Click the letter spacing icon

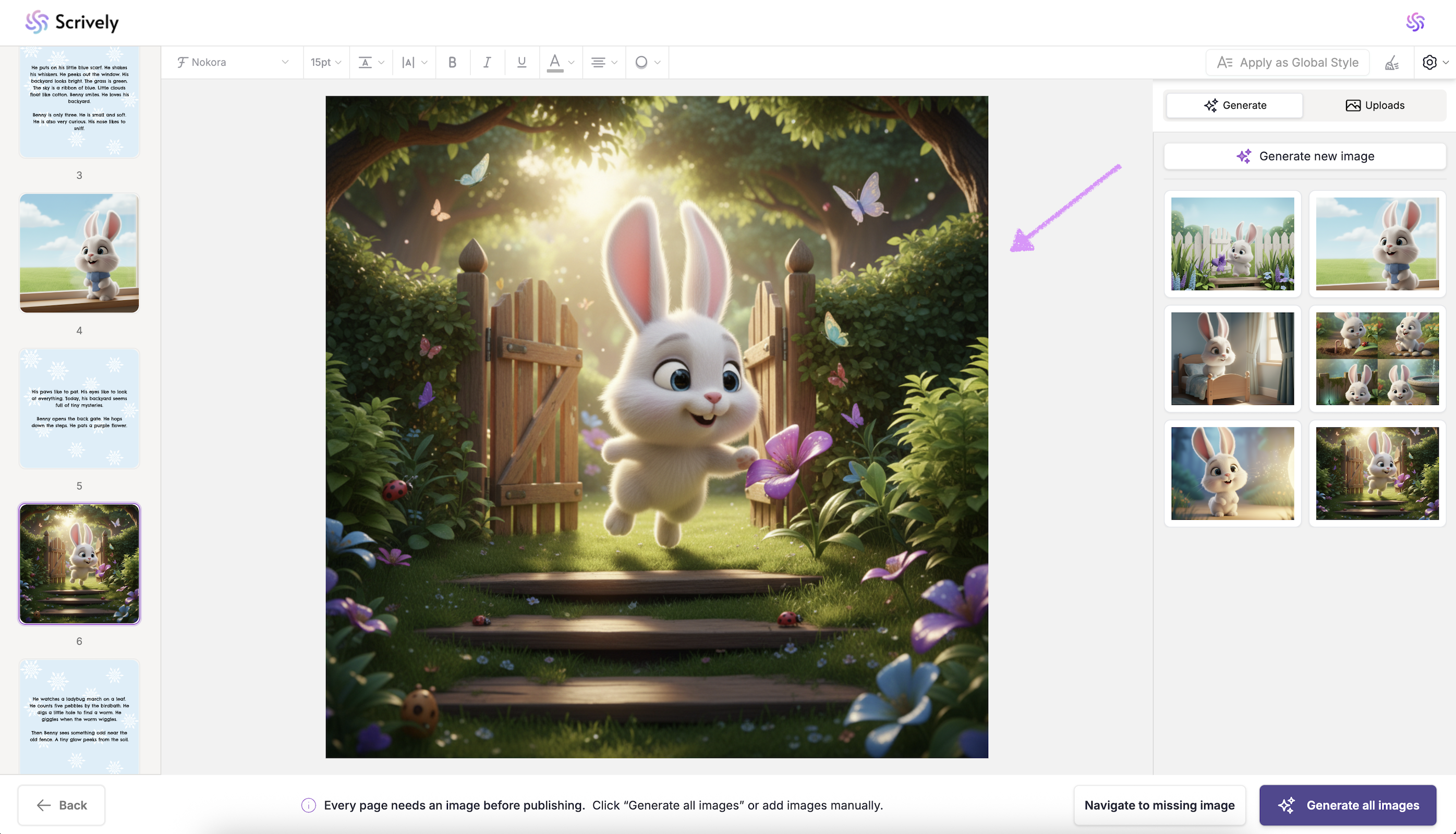click(408, 63)
